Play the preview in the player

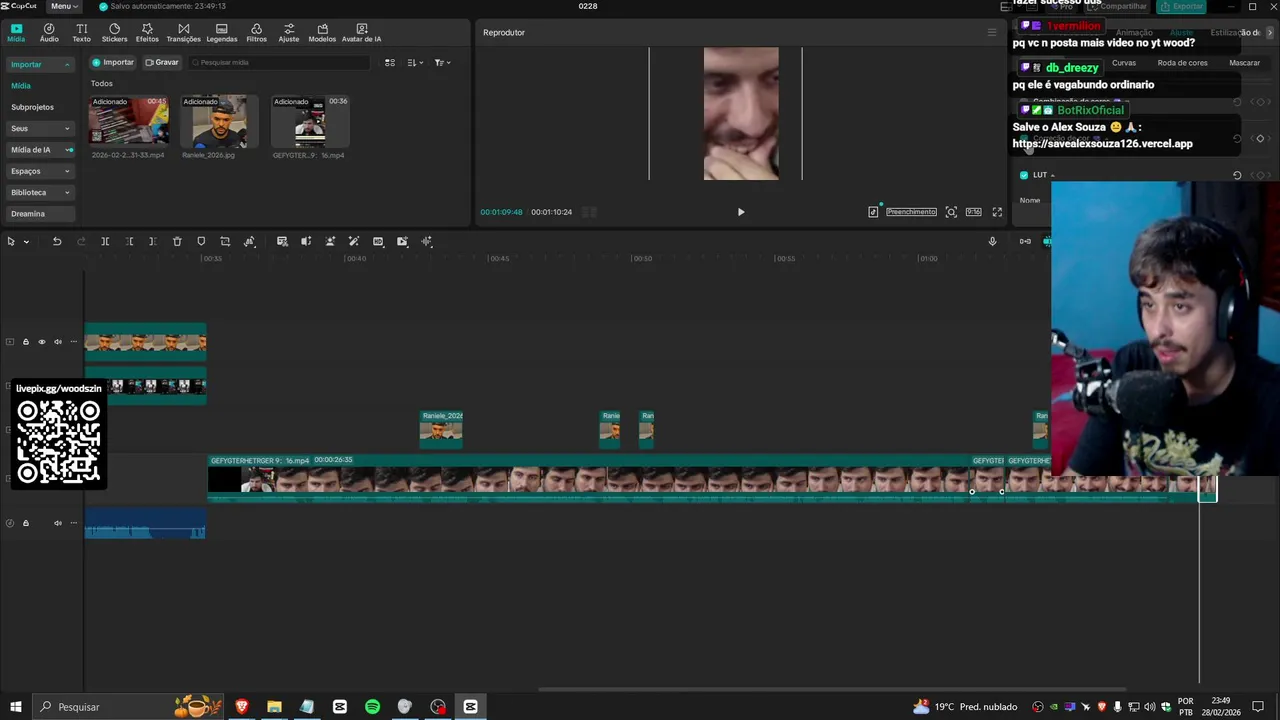741,212
